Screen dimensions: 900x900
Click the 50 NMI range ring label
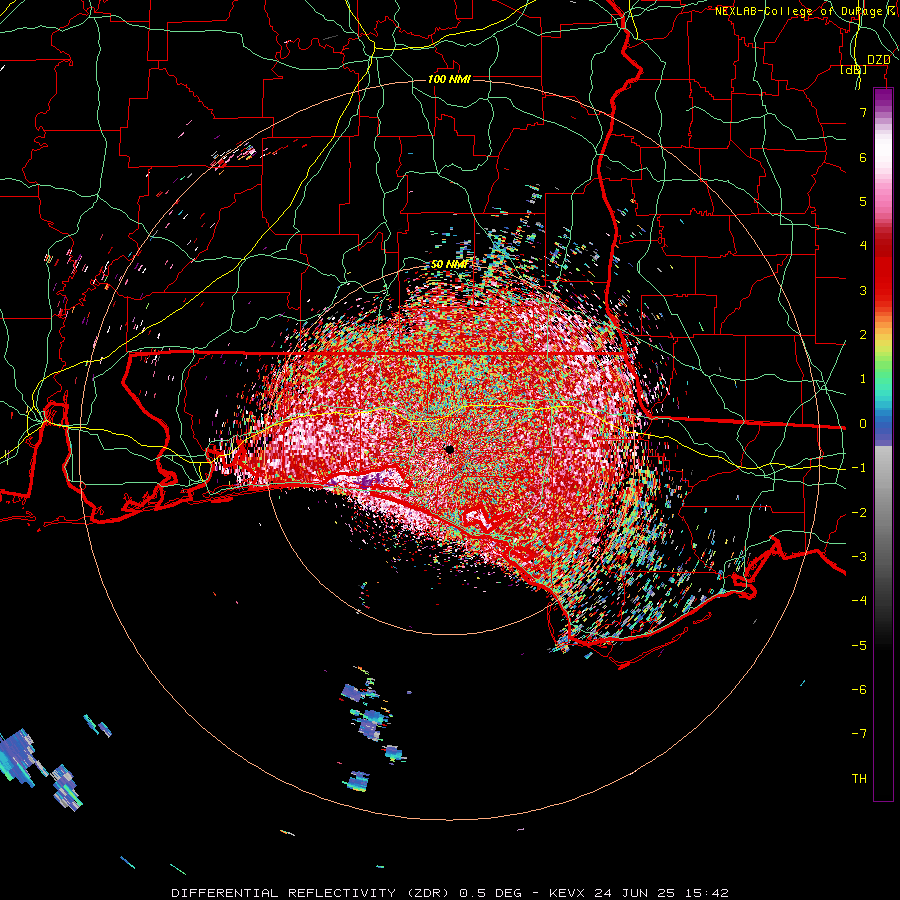click(x=449, y=264)
